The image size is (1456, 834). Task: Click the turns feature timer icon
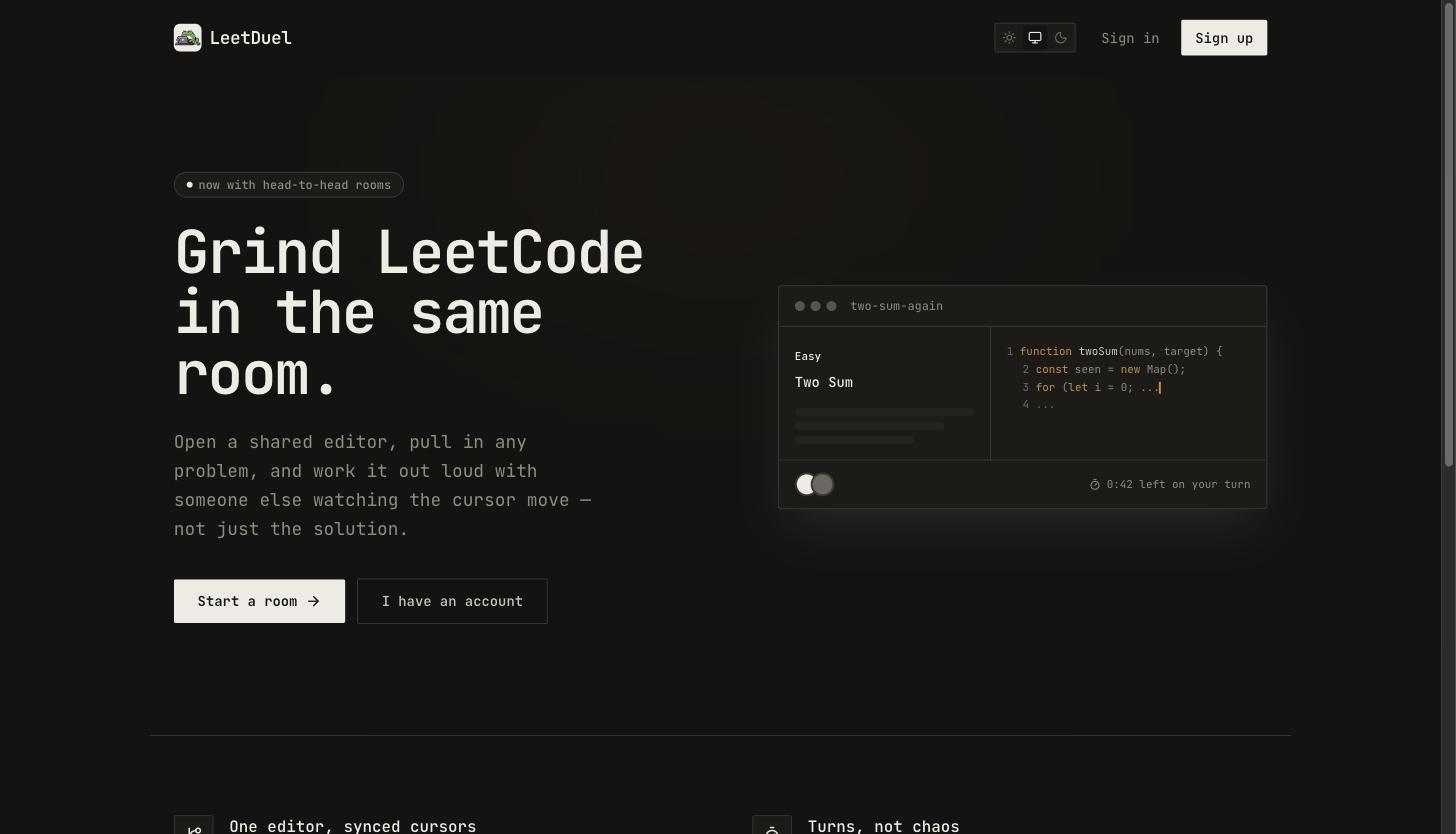pyautogui.click(x=772, y=826)
